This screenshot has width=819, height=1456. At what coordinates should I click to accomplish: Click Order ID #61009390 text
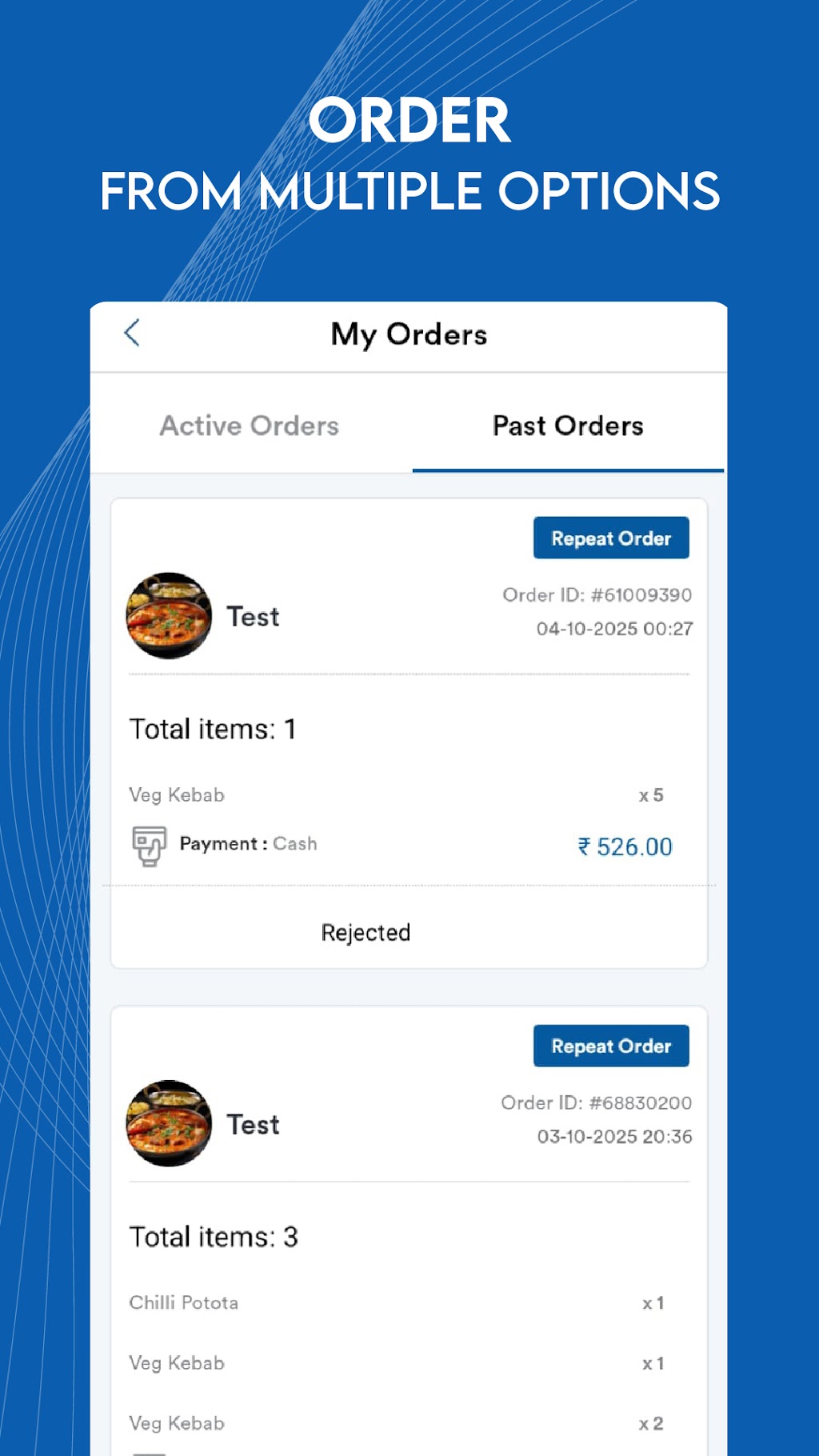pyautogui.click(x=597, y=594)
